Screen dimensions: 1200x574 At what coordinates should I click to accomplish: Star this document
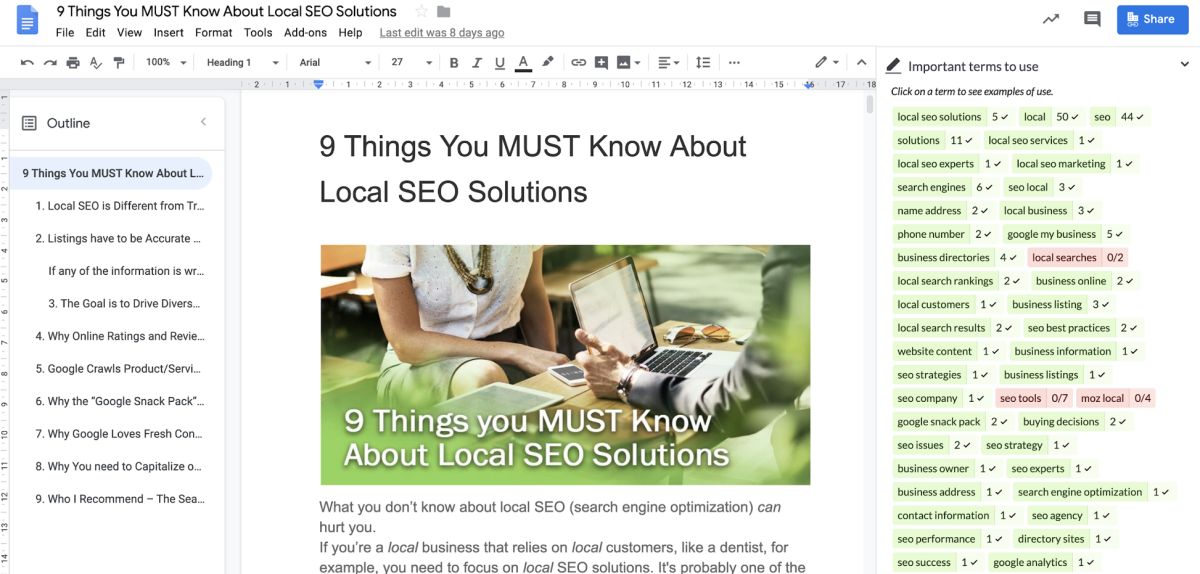[421, 12]
